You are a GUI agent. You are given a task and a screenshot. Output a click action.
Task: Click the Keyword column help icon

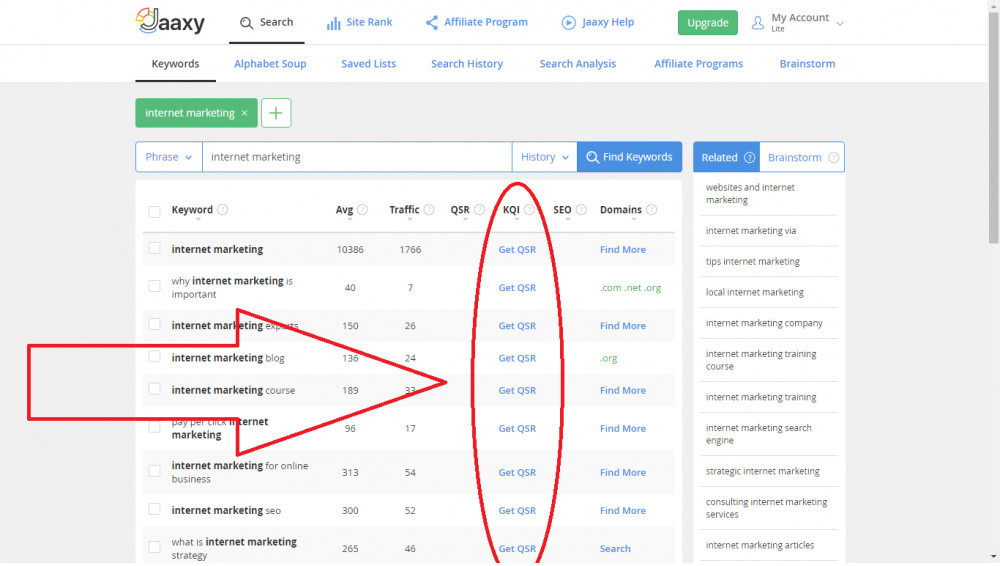pos(223,209)
